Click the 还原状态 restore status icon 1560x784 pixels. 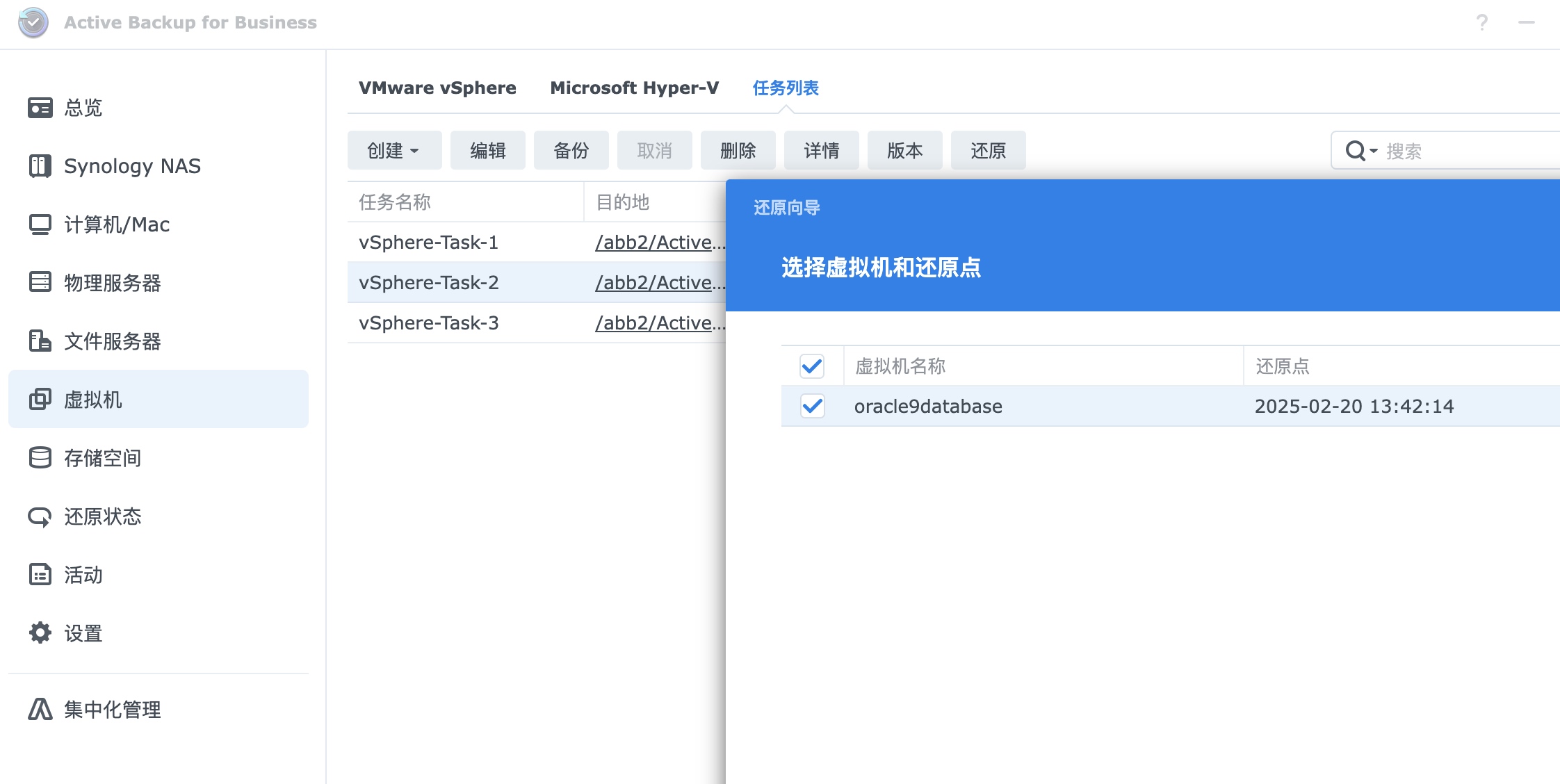(x=40, y=516)
